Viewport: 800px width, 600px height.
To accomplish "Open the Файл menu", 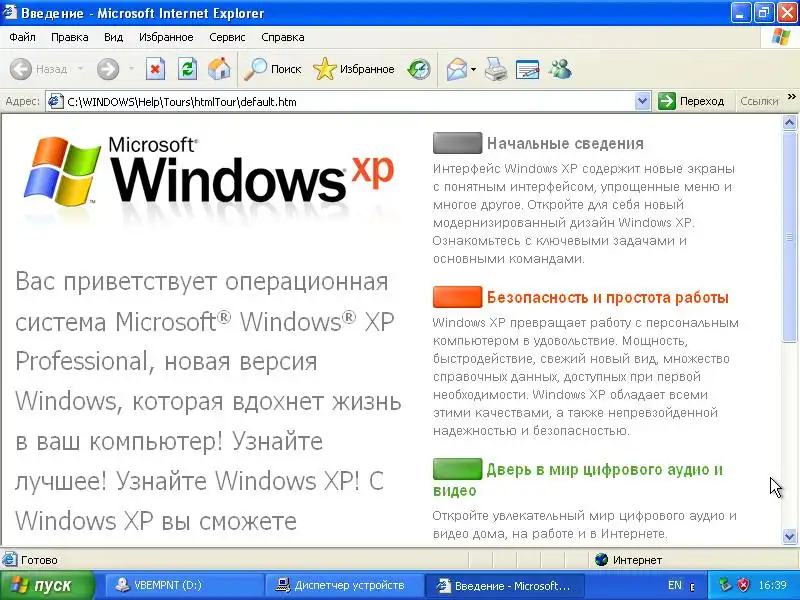I will coord(22,37).
